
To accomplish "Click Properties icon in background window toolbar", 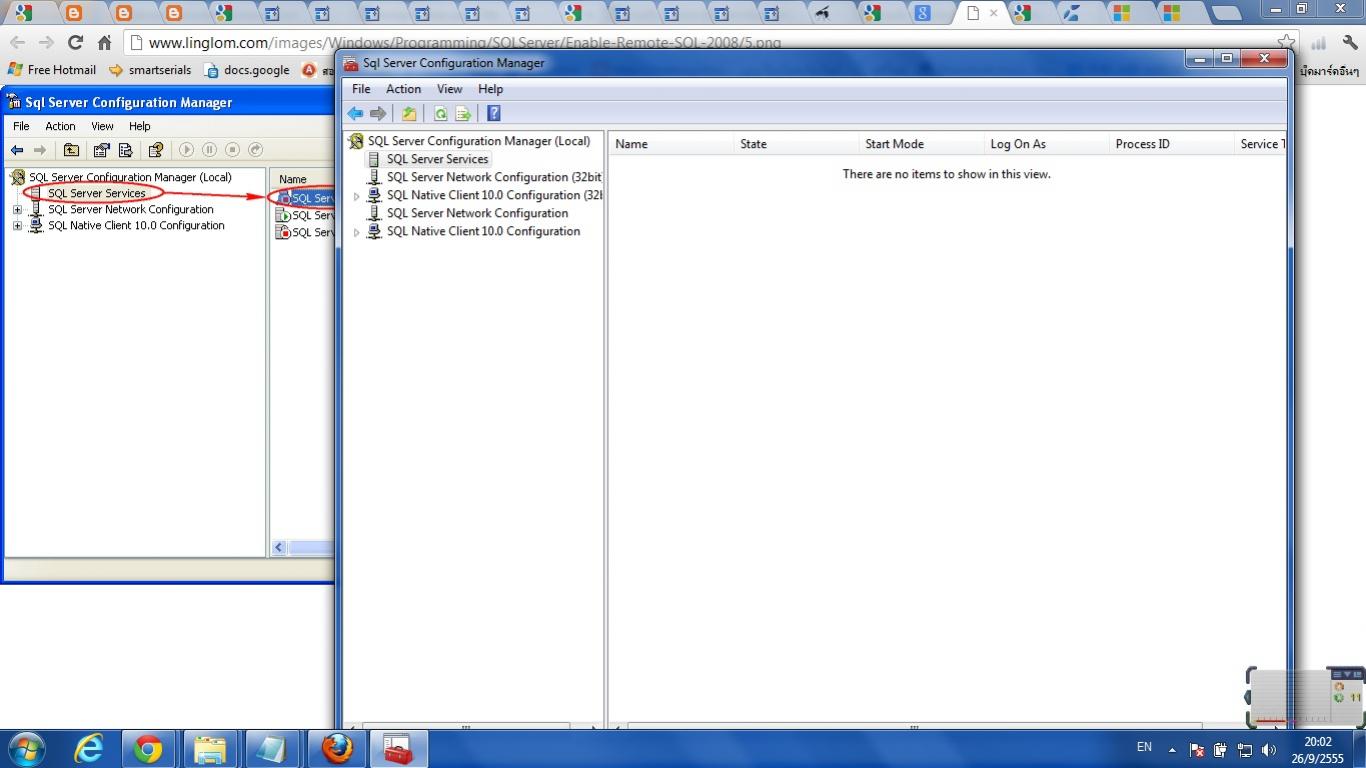I will [101, 150].
